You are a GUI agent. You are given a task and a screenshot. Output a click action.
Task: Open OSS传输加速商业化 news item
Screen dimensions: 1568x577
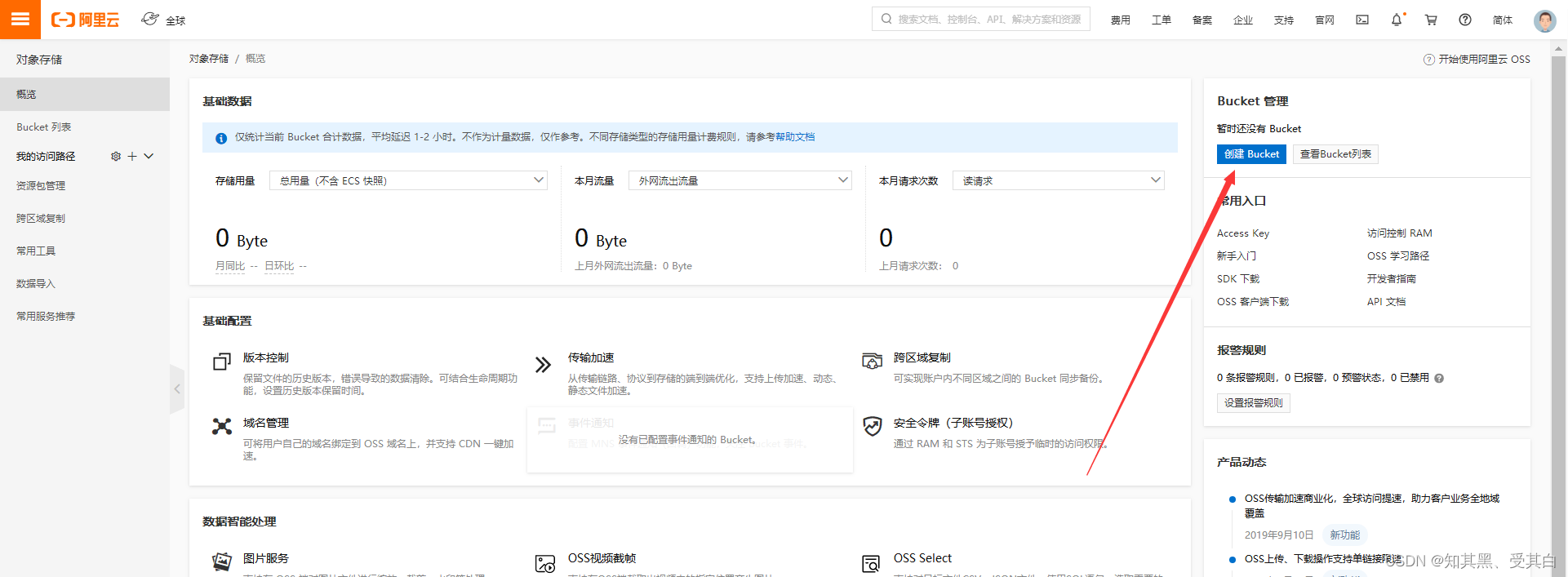tap(1372, 505)
